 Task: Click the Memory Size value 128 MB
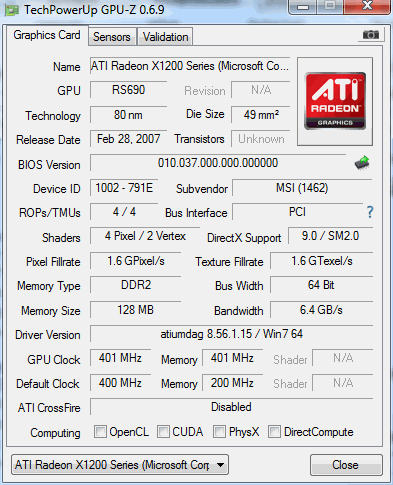point(136,310)
